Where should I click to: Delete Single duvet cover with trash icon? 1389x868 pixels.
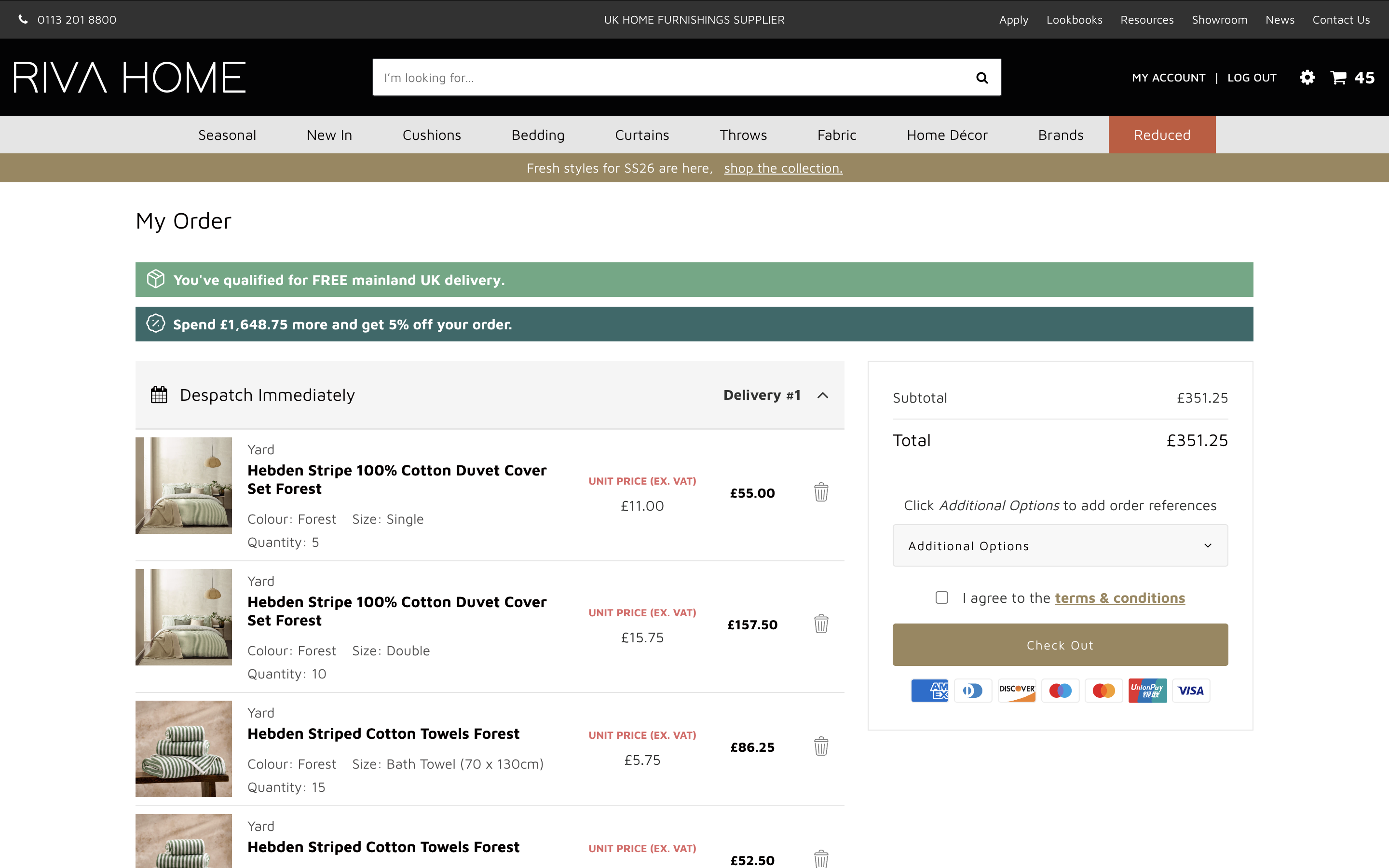coord(821,492)
